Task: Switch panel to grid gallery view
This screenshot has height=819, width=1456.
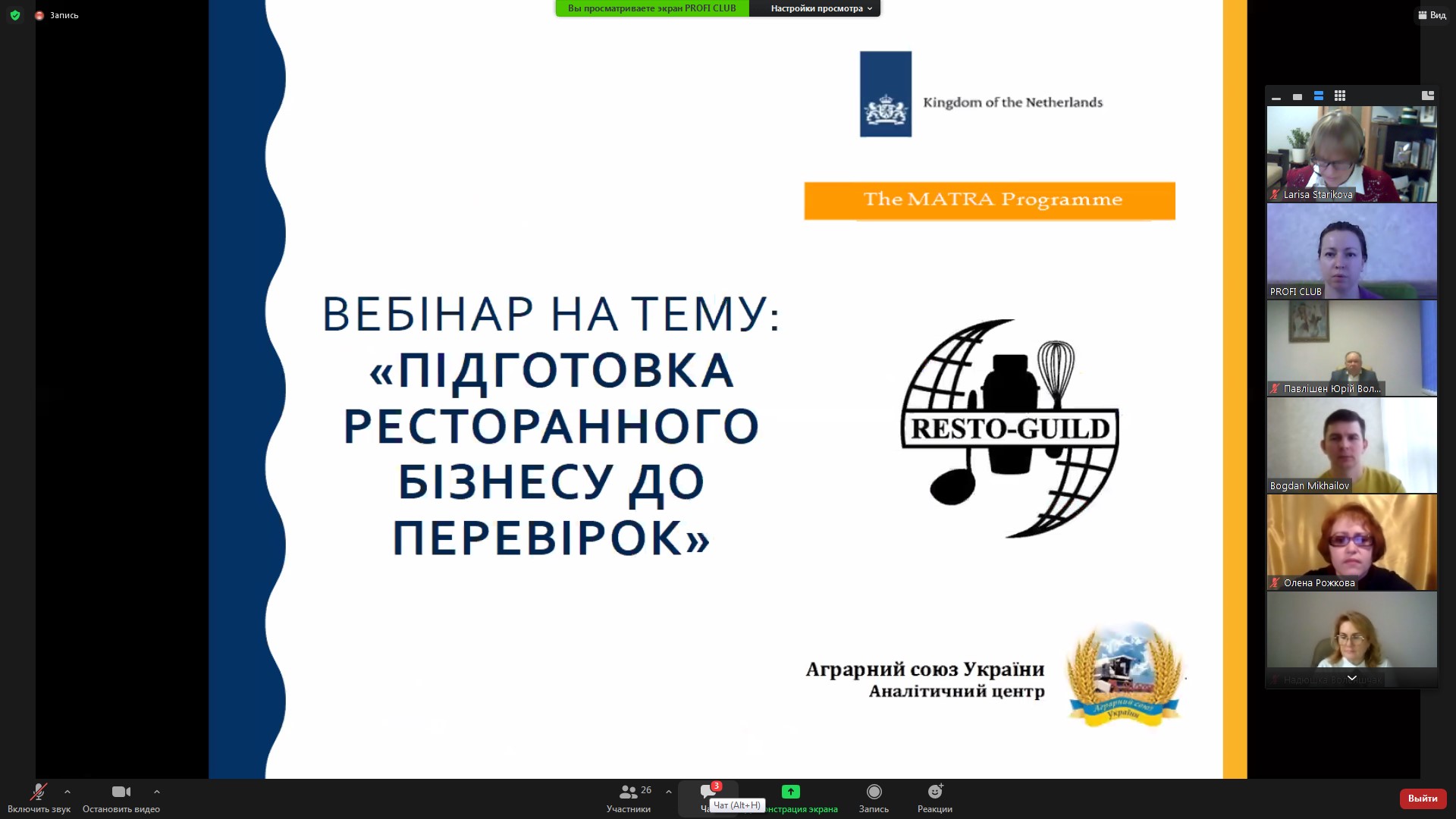Action: coord(1340,96)
